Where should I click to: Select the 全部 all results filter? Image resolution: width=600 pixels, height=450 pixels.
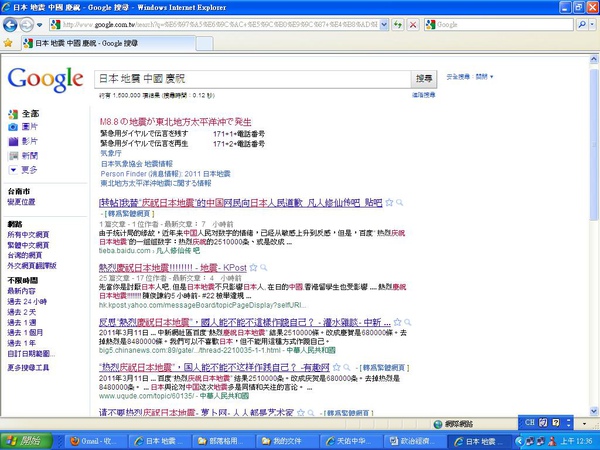point(30,114)
